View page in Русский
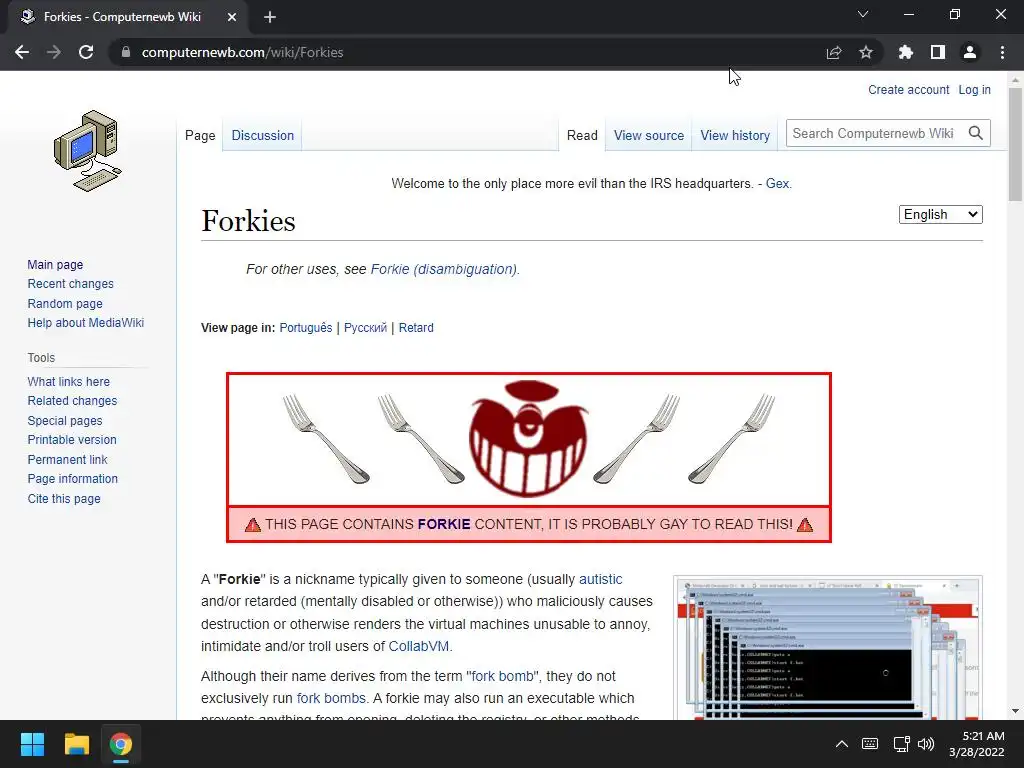 click(x=365, y=328)
